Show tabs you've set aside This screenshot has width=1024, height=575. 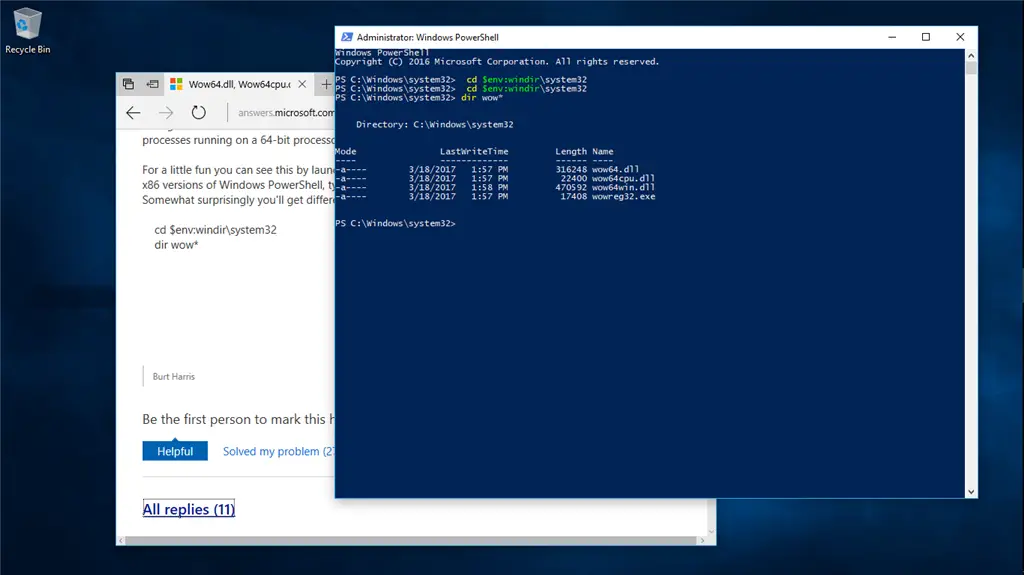coord(129,84)
